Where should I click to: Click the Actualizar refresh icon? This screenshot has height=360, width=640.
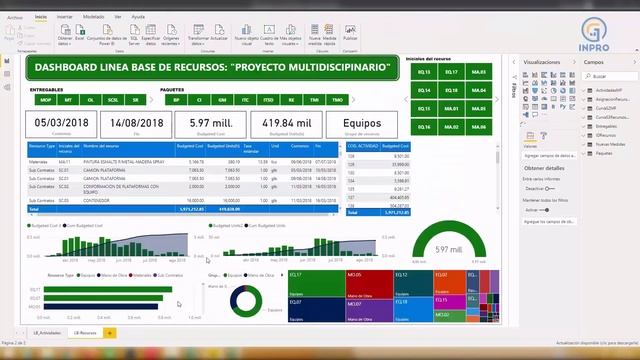point(219,30)
